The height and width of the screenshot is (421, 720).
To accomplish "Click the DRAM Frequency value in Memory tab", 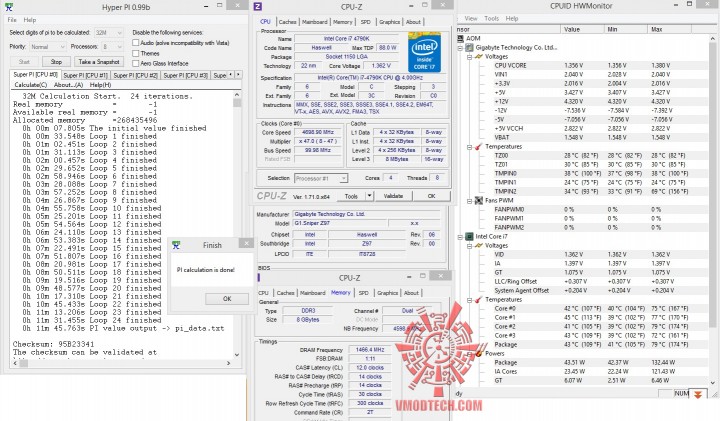I will click(370, 350).
